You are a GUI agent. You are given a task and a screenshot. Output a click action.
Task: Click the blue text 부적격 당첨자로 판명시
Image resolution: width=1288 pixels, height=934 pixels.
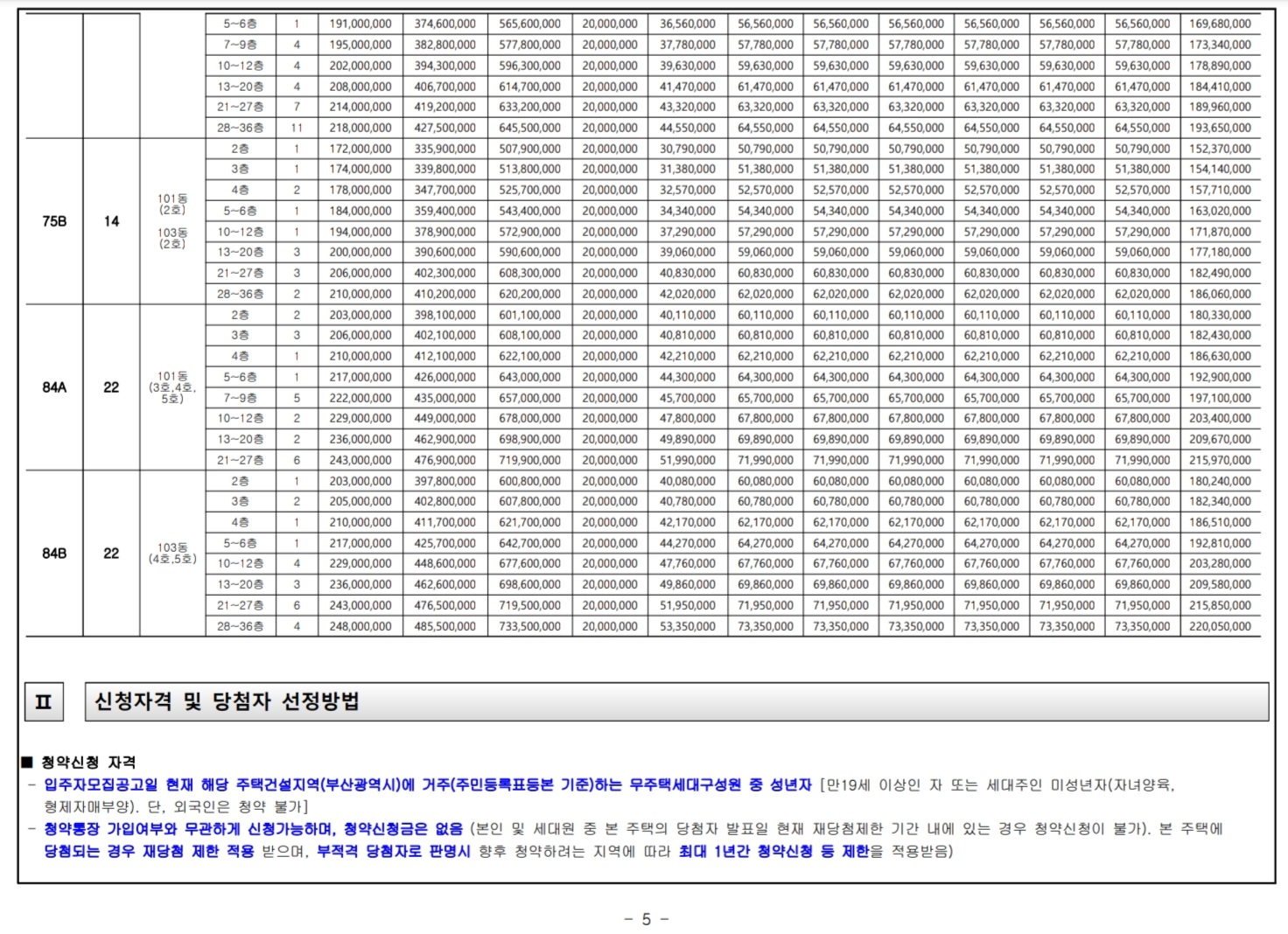click(393, 851)
